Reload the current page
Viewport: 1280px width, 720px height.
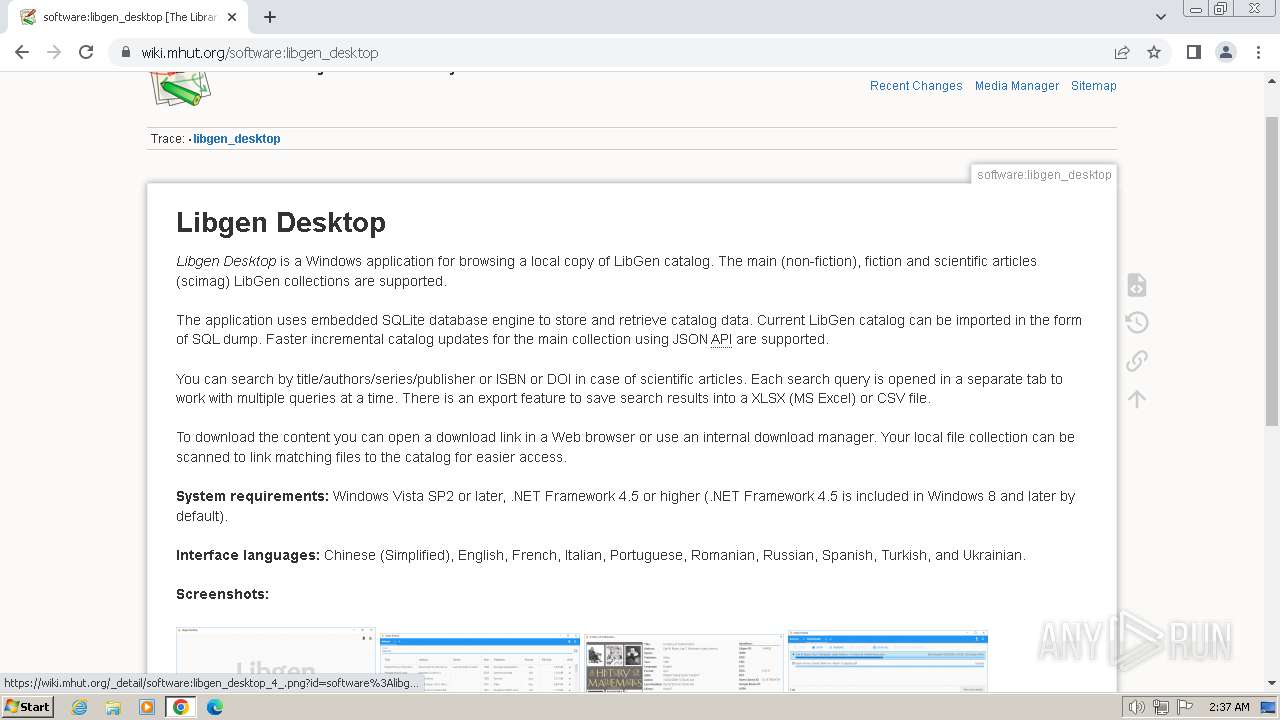pos(86,52)
